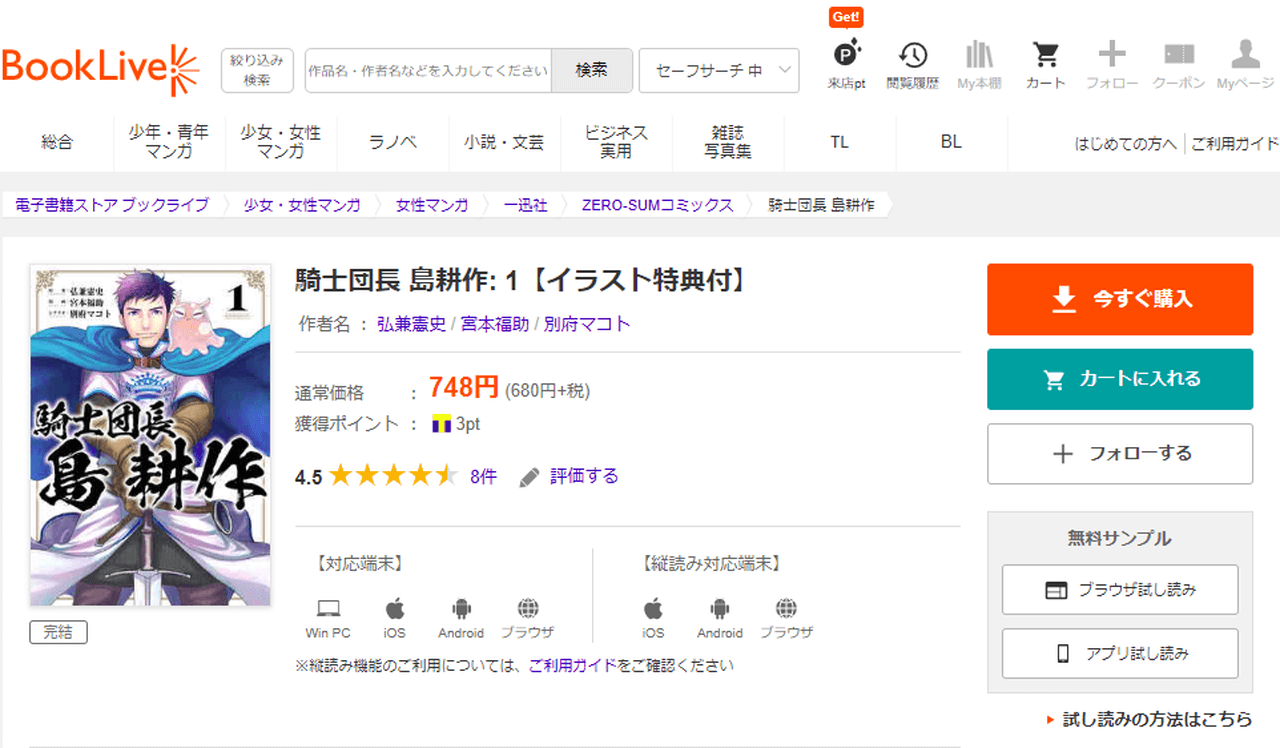Open the cart icon in header
Screen dimensions: 1280x748
[x=1045, y=56]
